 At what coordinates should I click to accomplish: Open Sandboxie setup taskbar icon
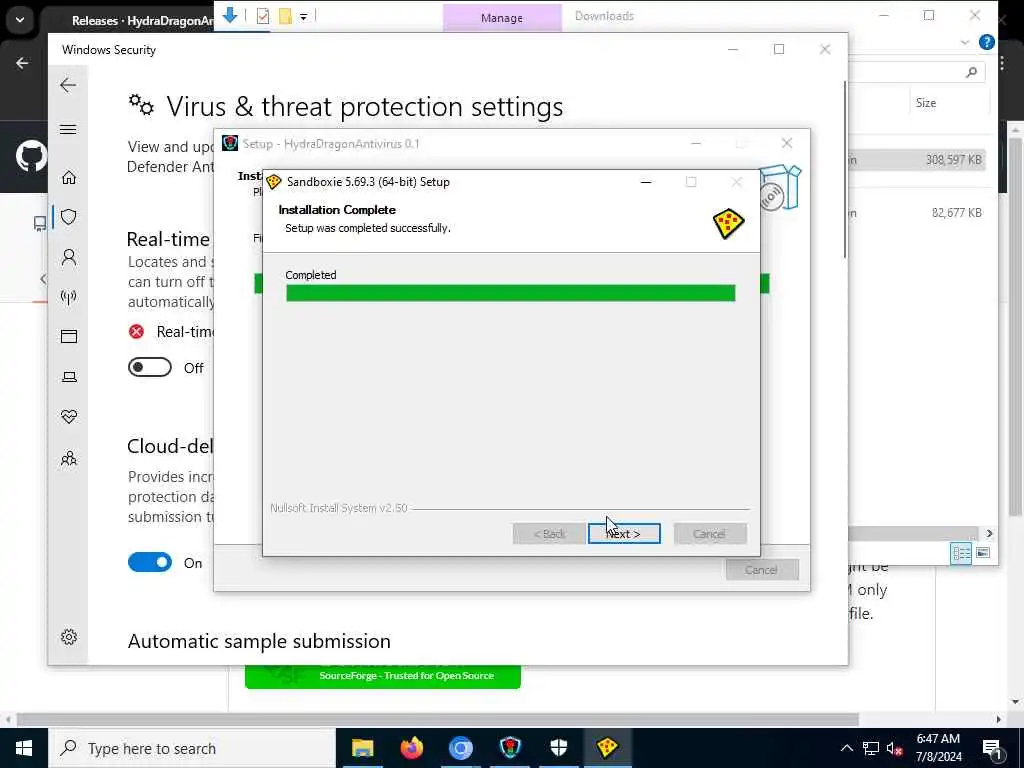click(x=607, y=748)
